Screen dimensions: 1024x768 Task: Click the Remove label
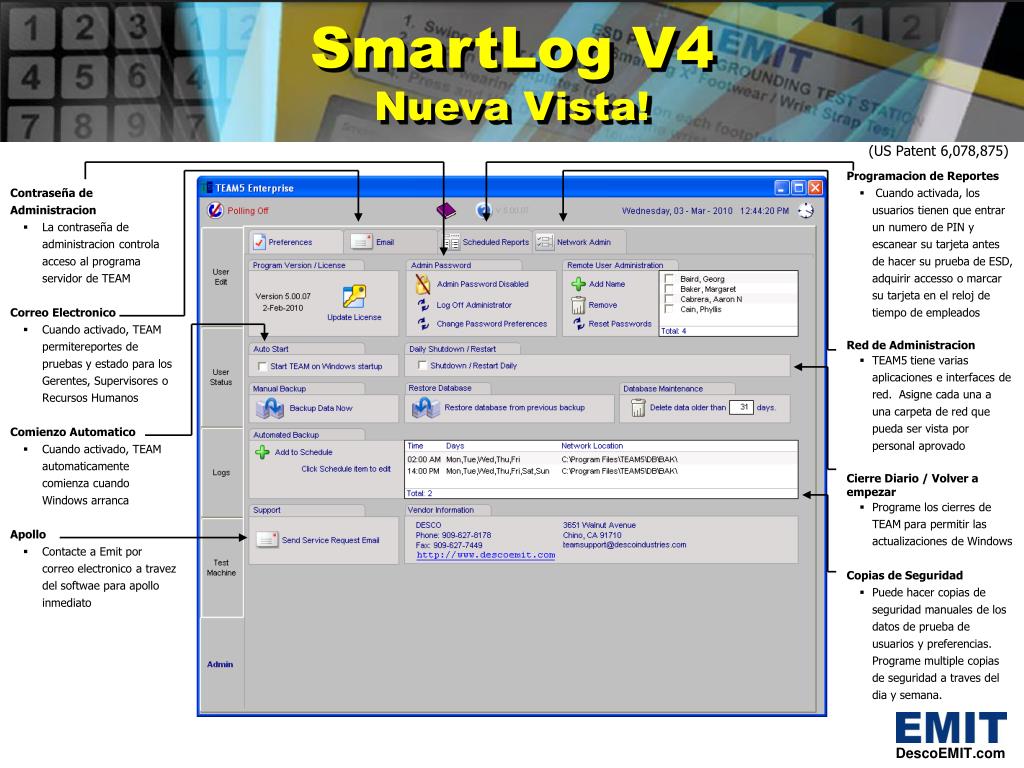[x=603, y=305]
